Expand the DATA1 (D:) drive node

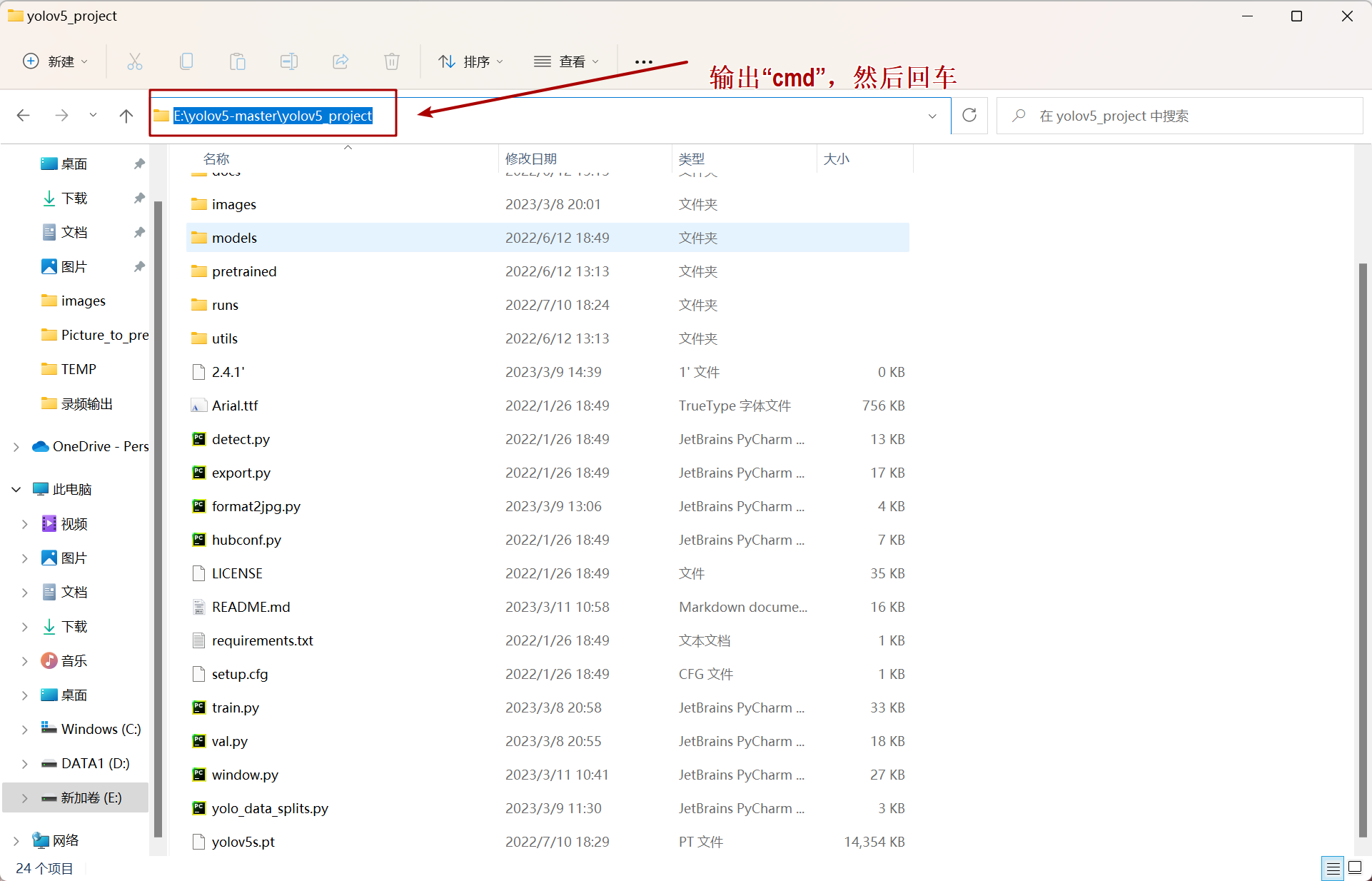coord(25,764)
